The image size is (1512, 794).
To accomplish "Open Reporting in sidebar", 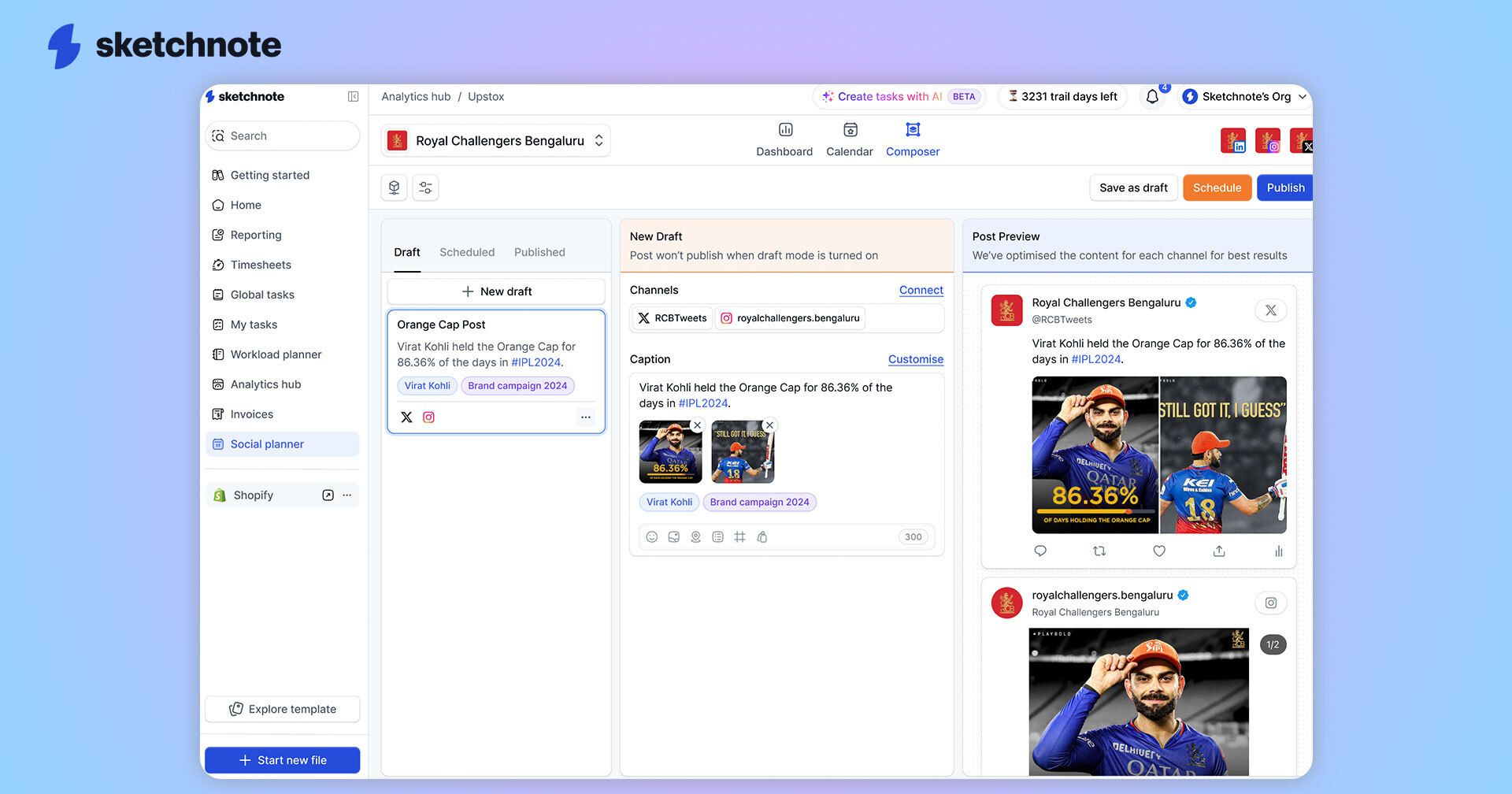I will tap(283, 235).
